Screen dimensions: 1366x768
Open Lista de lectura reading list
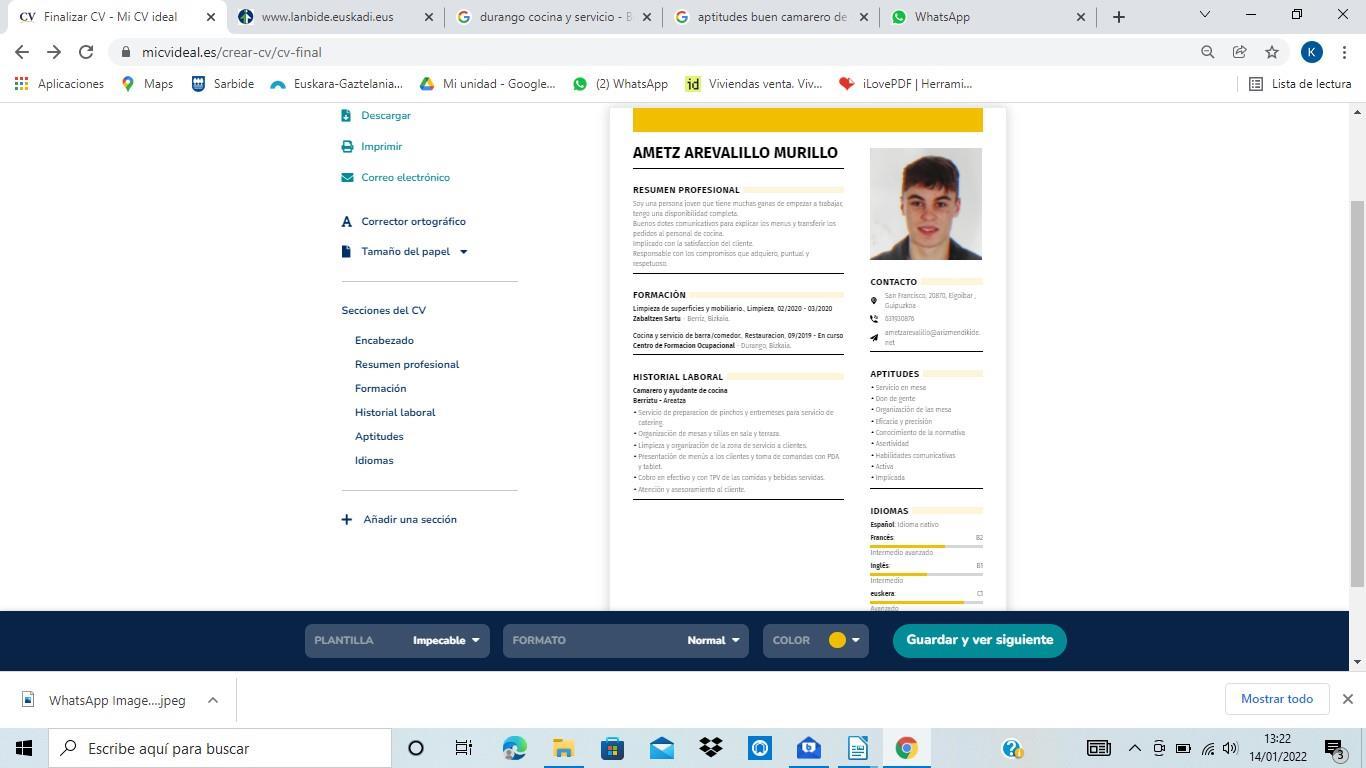[x=1300, y=84]
